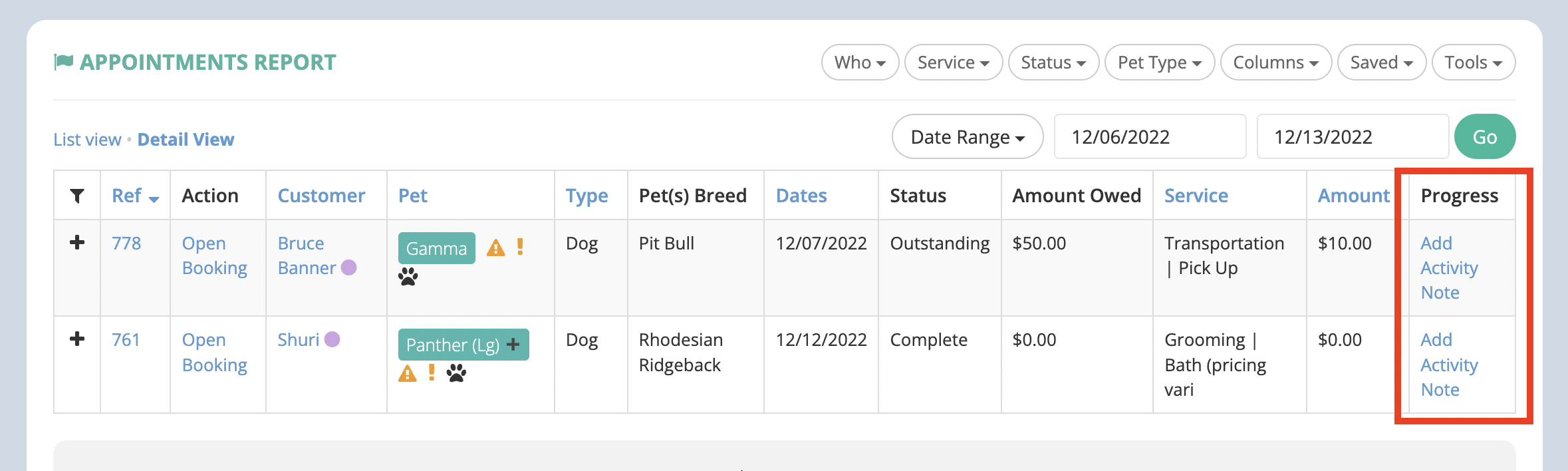Expand row 761 with the plus icon
Viewport: 1568px width, 471px height.
pyautogui.click(x=77, y=339)
